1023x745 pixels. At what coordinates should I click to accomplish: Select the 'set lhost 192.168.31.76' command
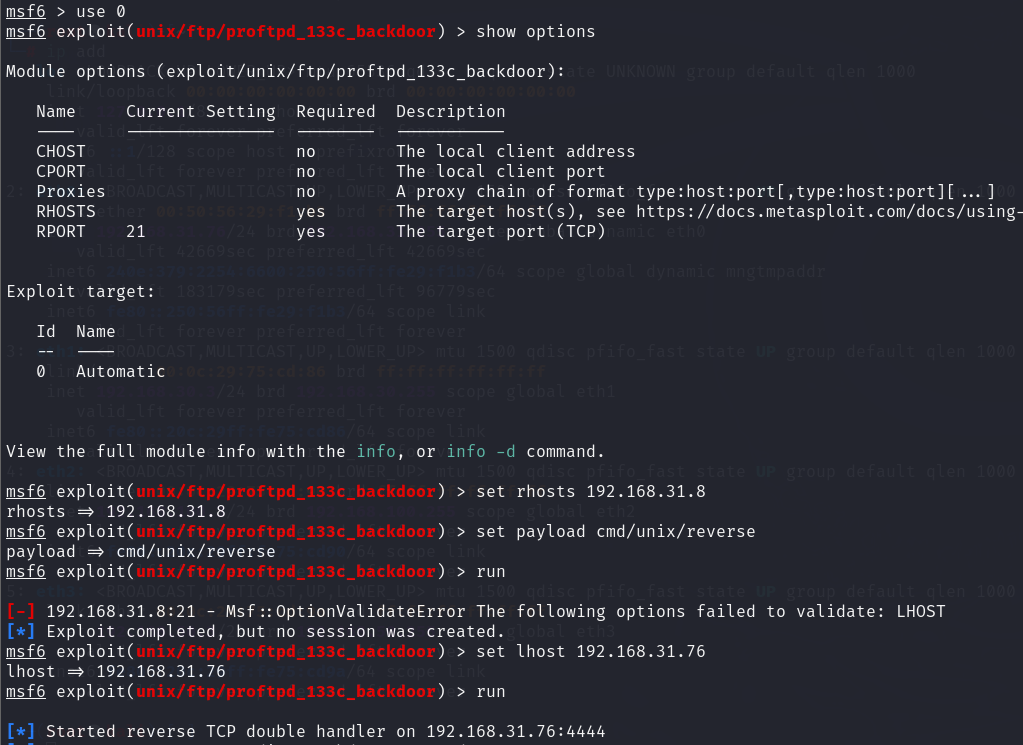pyautogui.click(x=590, y=652)
